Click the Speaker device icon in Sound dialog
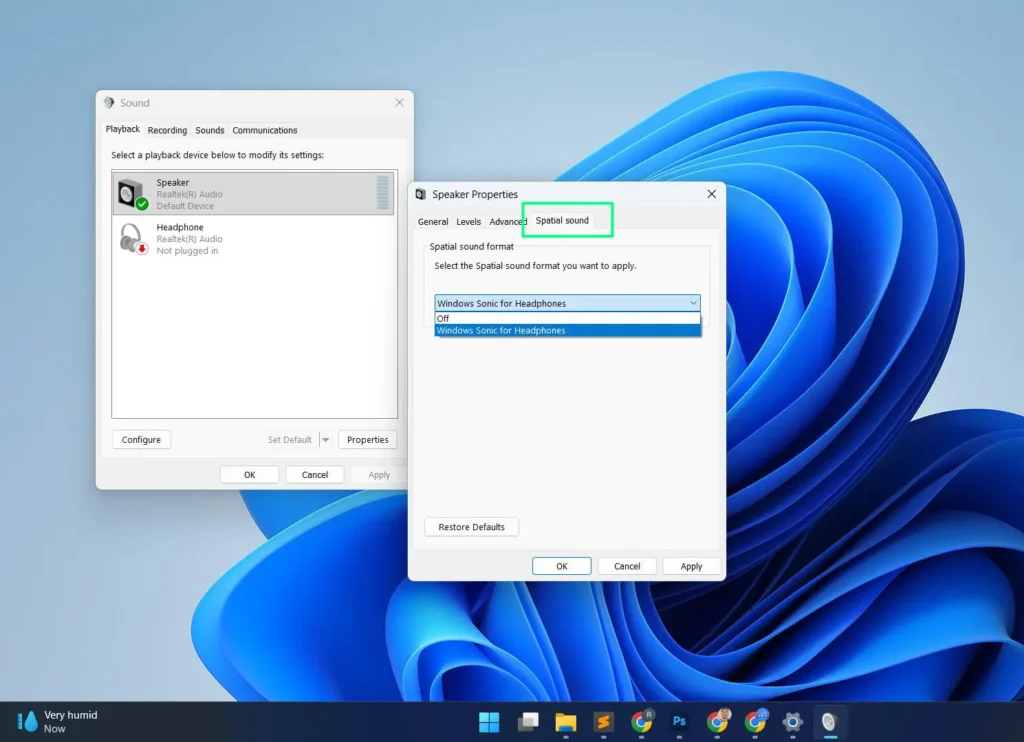This screenshot has width=1024, height=742. (134, 193)
